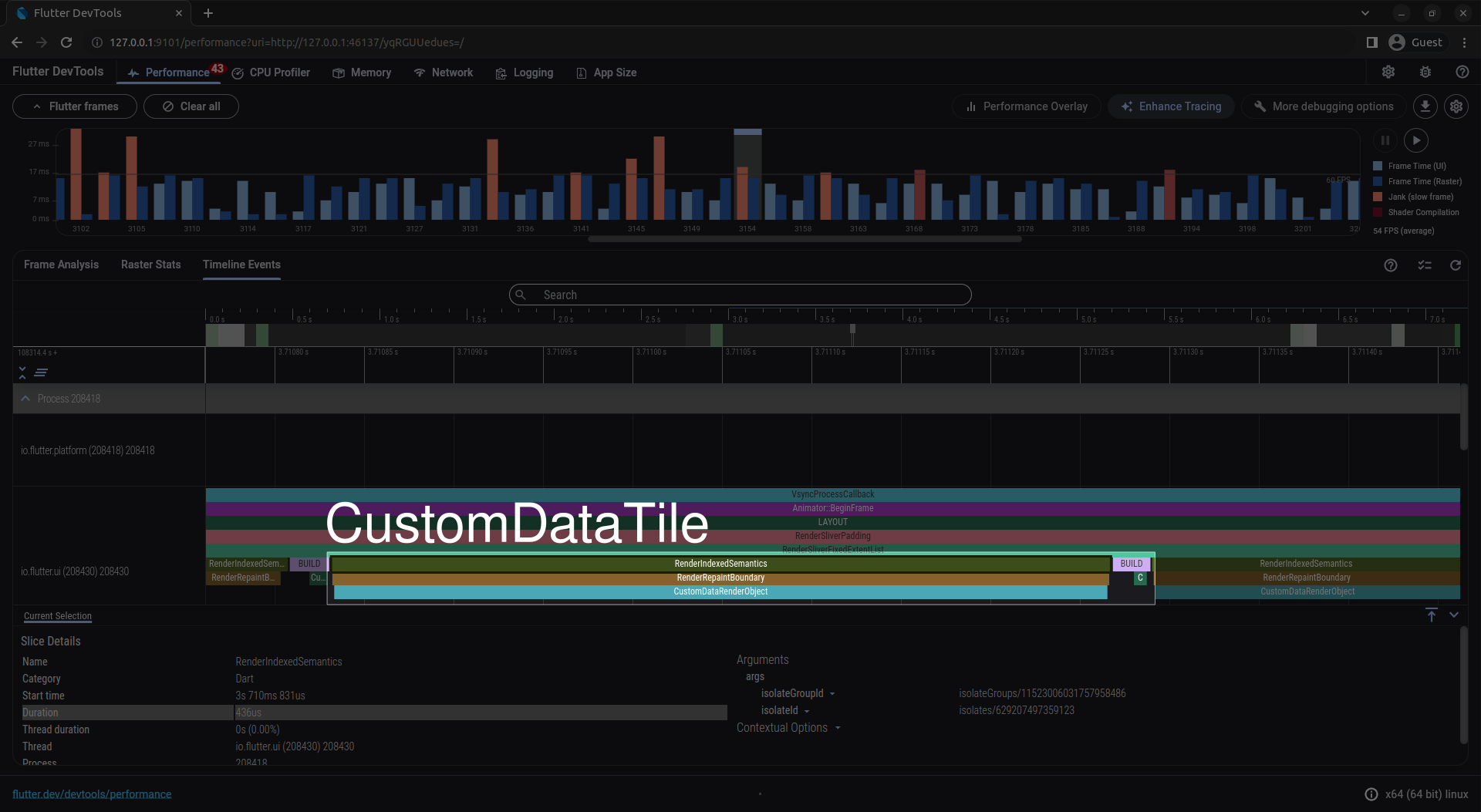This screenshot has width=1481, height=812.
Task: Click the bug report icon
Action: pyautogui.click(x=1425, y=72)
